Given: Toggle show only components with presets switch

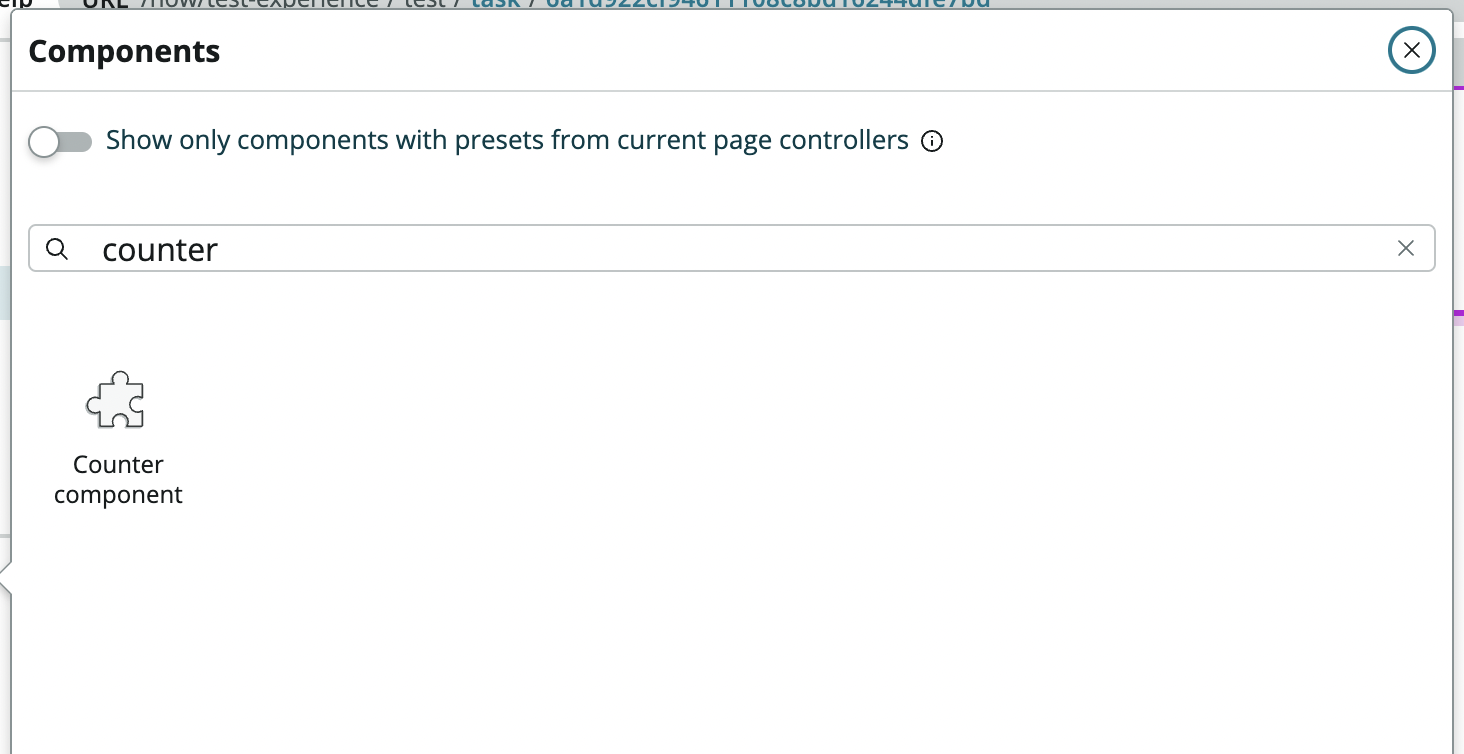Looking at the screenshot, I should [60, 142].
